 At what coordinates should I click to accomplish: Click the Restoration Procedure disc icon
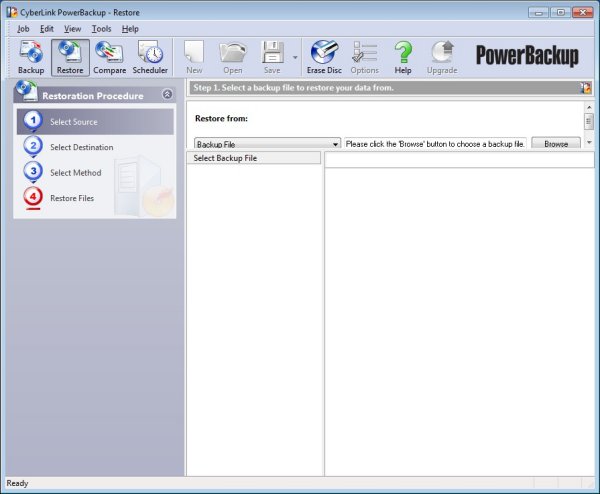click(27, 91)
